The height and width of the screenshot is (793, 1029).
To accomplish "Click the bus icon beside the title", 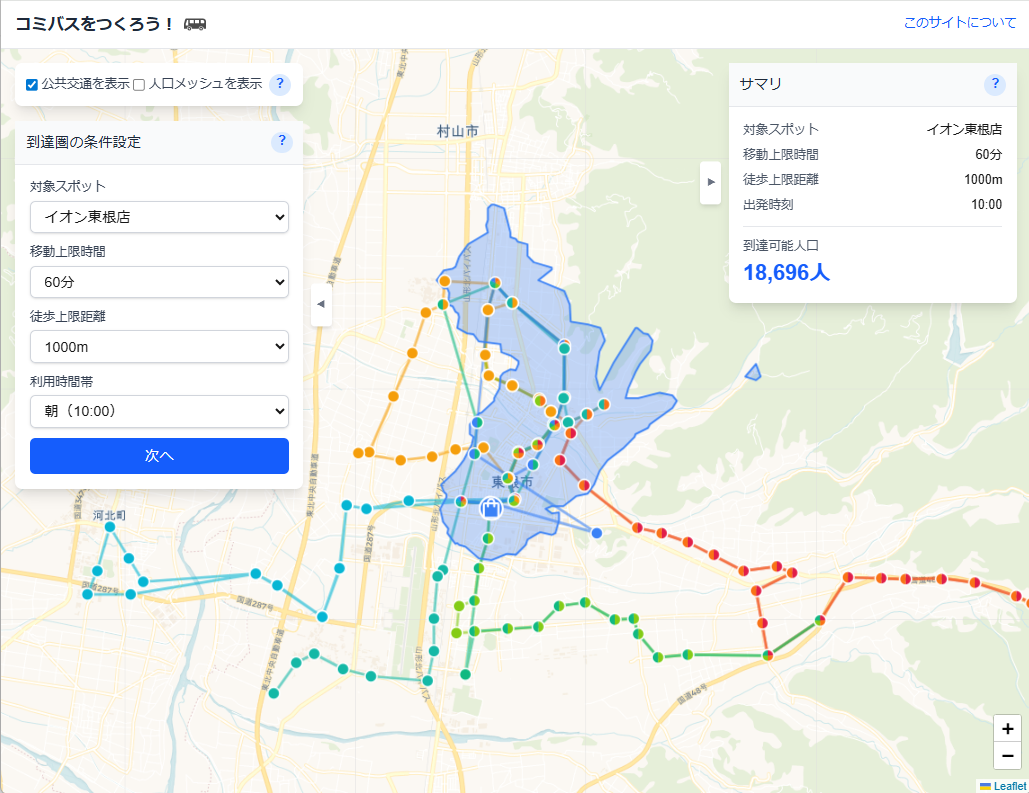I will [x=195, y=24].
